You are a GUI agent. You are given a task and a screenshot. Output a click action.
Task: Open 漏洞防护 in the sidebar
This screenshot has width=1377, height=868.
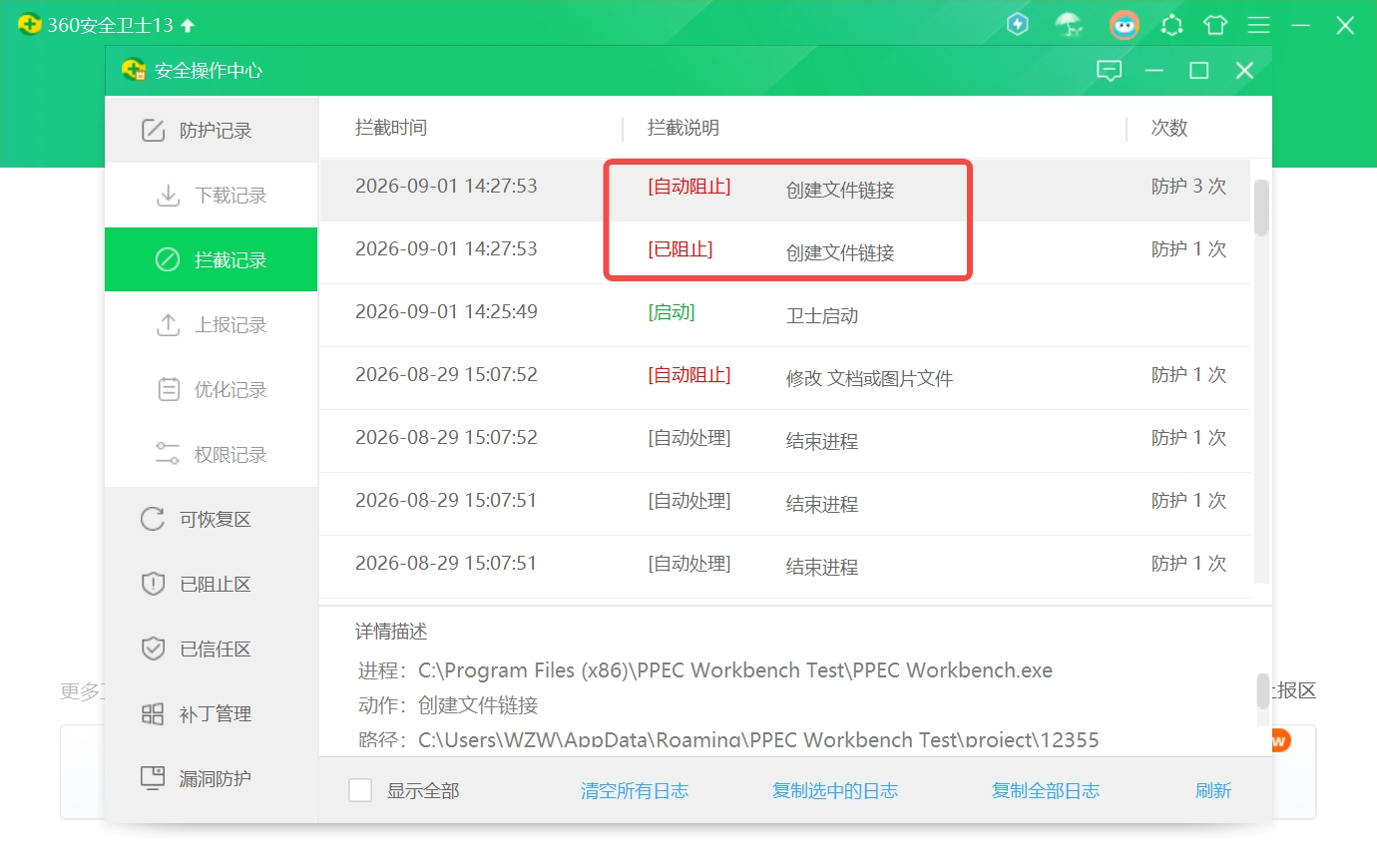tap(212, 779)
